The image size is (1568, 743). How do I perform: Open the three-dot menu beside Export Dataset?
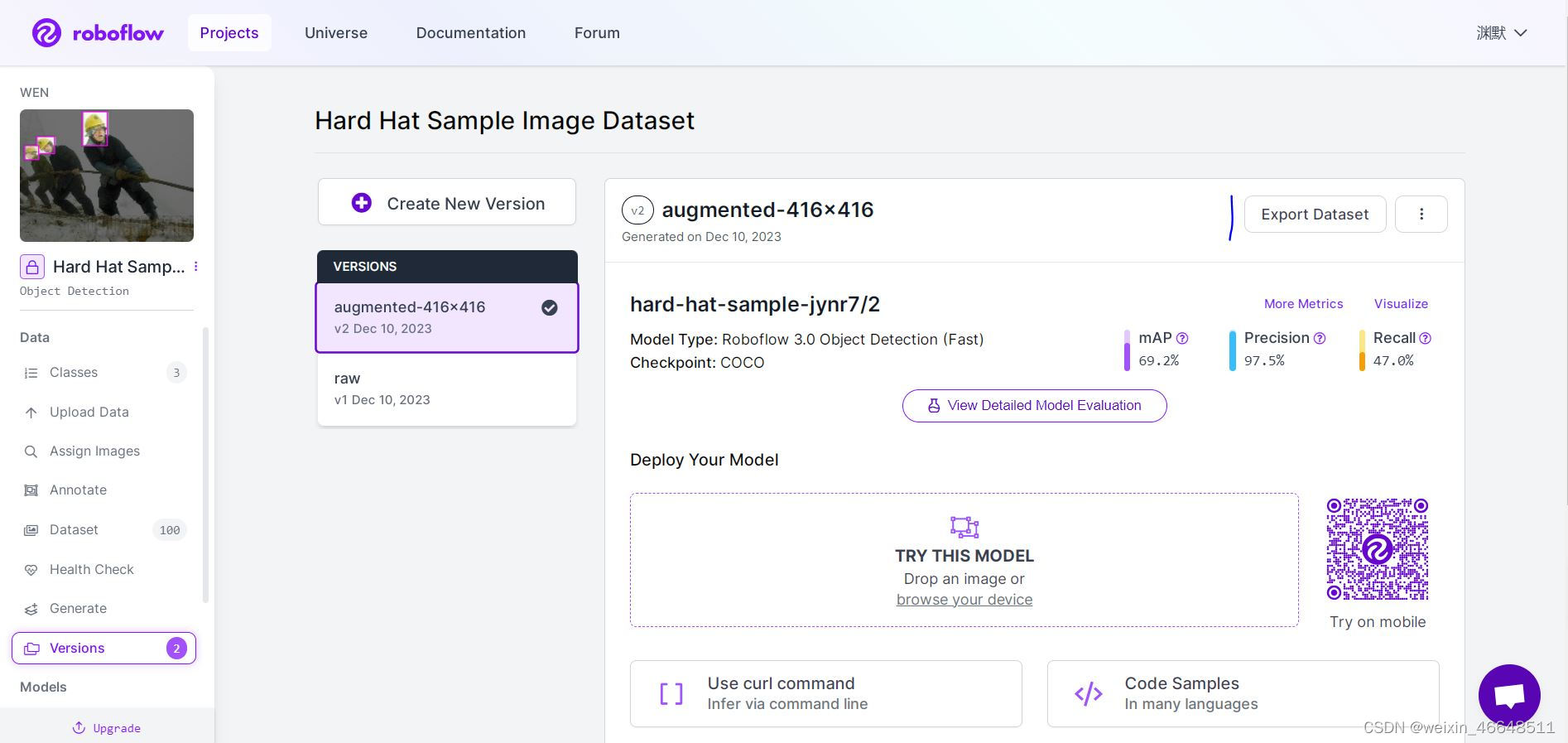(1421, 214)
